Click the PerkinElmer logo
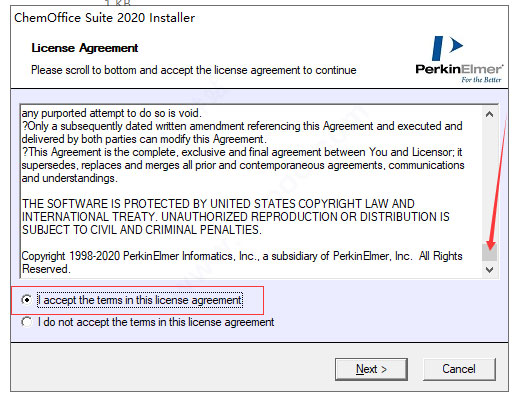The height and width of the screenshot is (398, 515). pos(459,60)
